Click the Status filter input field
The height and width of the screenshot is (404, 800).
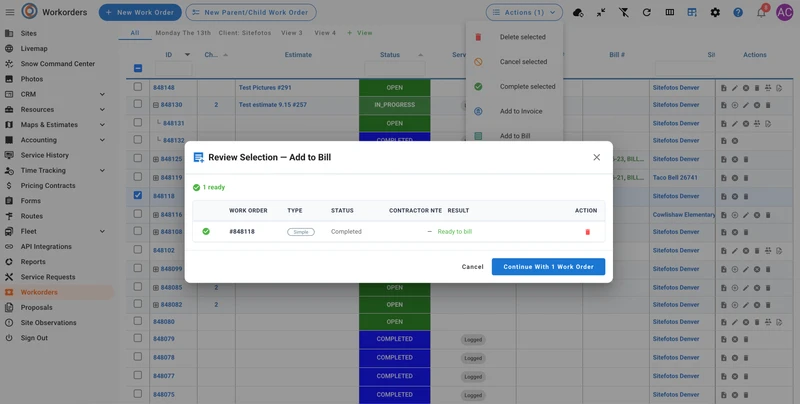395,68
